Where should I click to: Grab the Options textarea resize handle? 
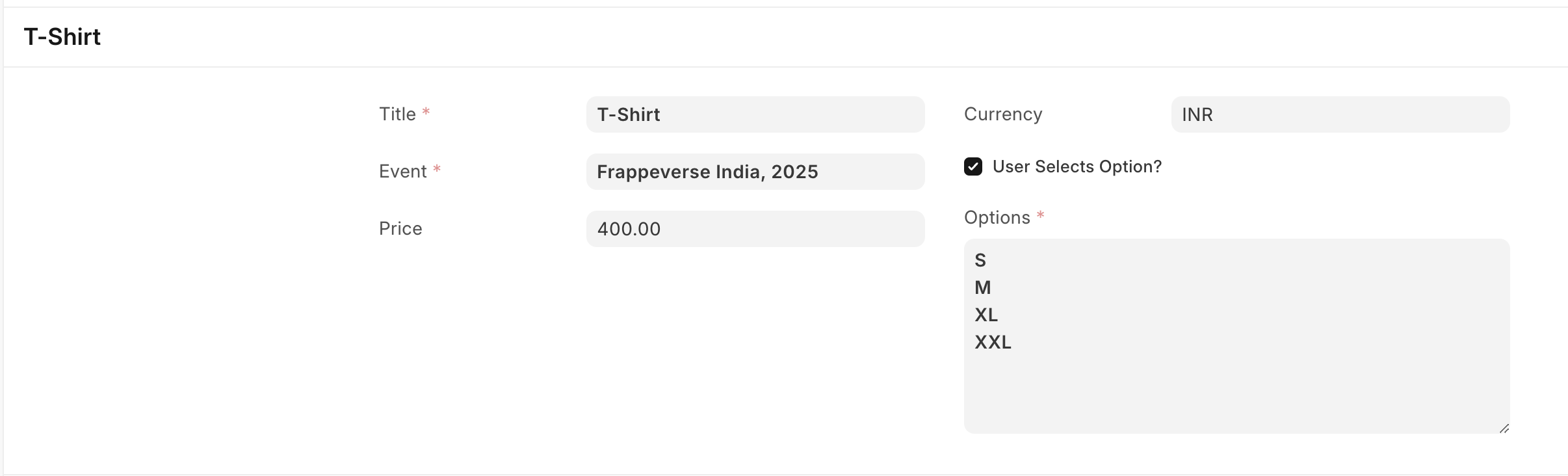pos(1504,428)
